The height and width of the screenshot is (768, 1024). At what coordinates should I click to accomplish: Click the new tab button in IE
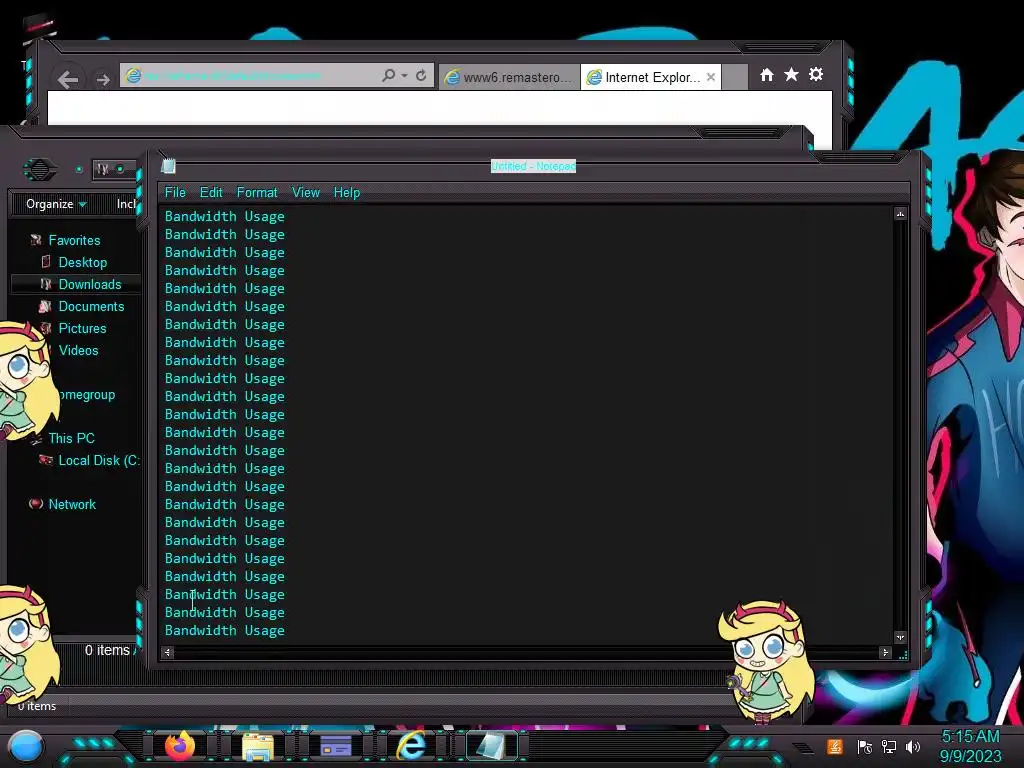point(735,77)
